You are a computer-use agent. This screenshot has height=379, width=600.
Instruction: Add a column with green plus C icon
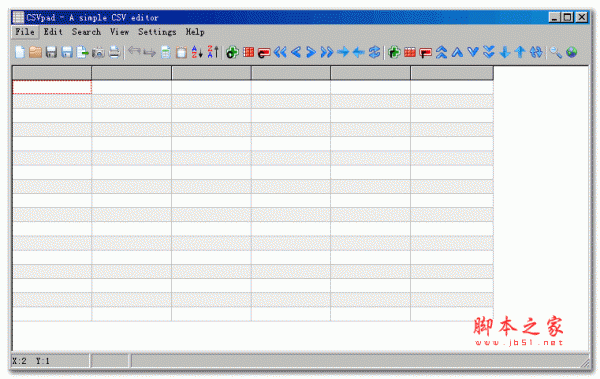(x=232, y=52)
